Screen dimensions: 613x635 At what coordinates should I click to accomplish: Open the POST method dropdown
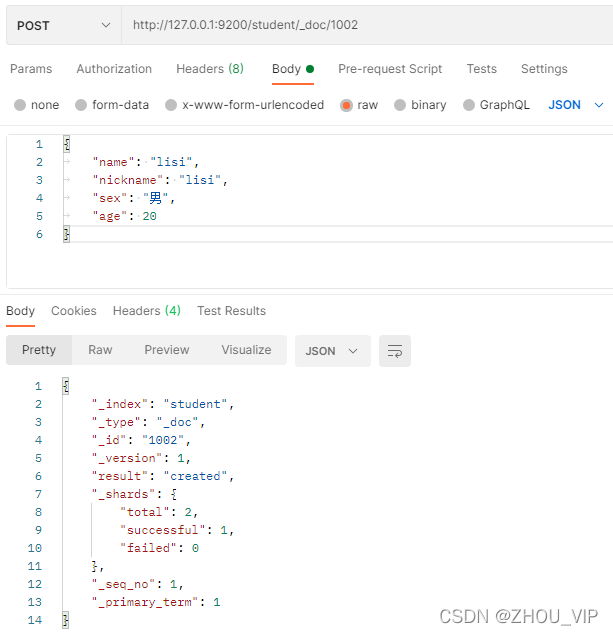click(x=64, y=26)
